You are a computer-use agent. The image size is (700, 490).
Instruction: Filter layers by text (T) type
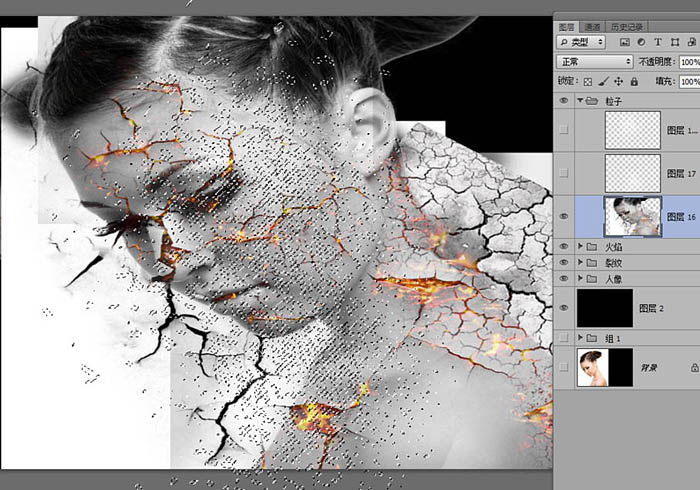[x=658, y=42]
